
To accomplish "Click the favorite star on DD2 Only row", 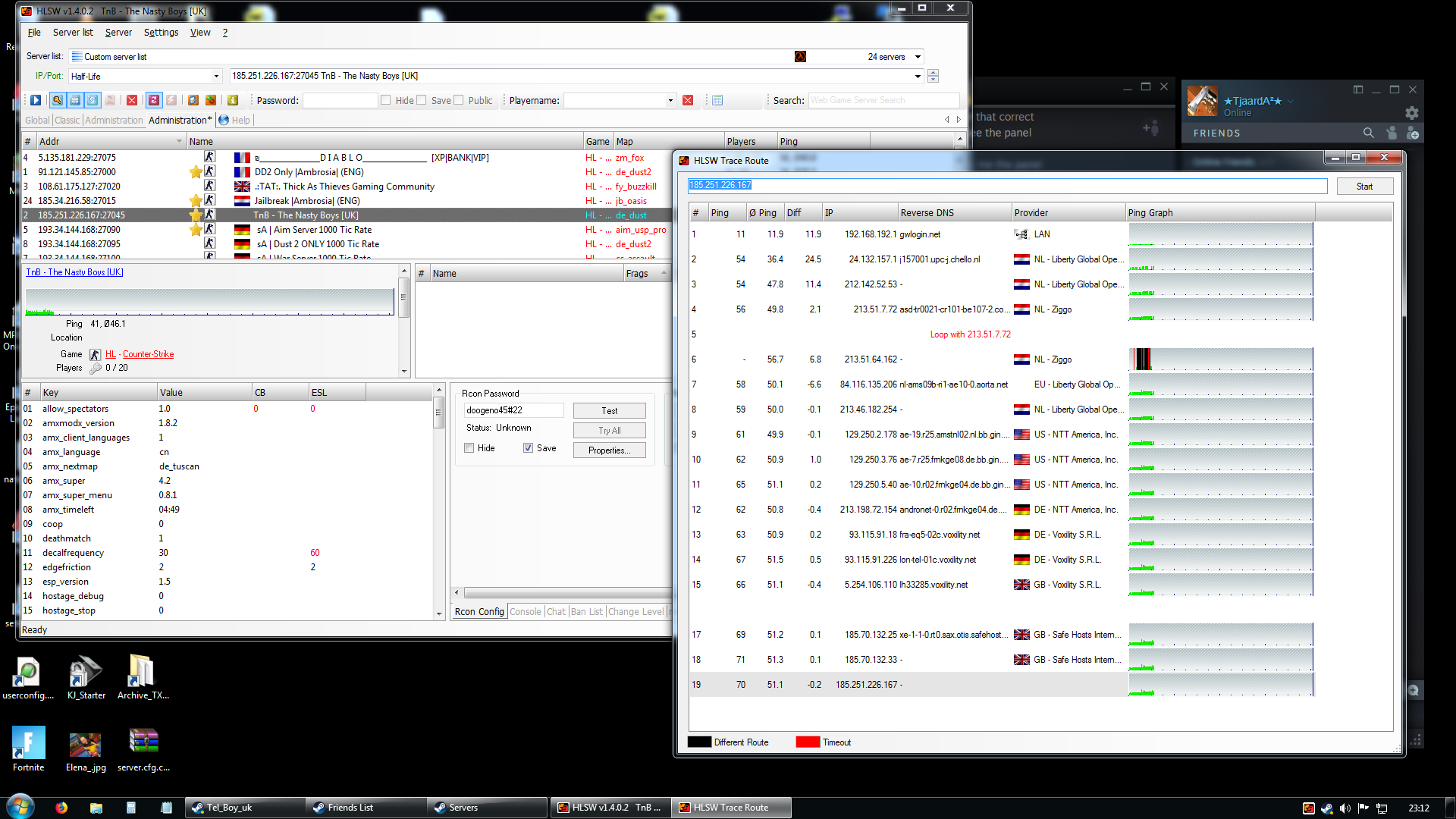I will pos(196,172).
